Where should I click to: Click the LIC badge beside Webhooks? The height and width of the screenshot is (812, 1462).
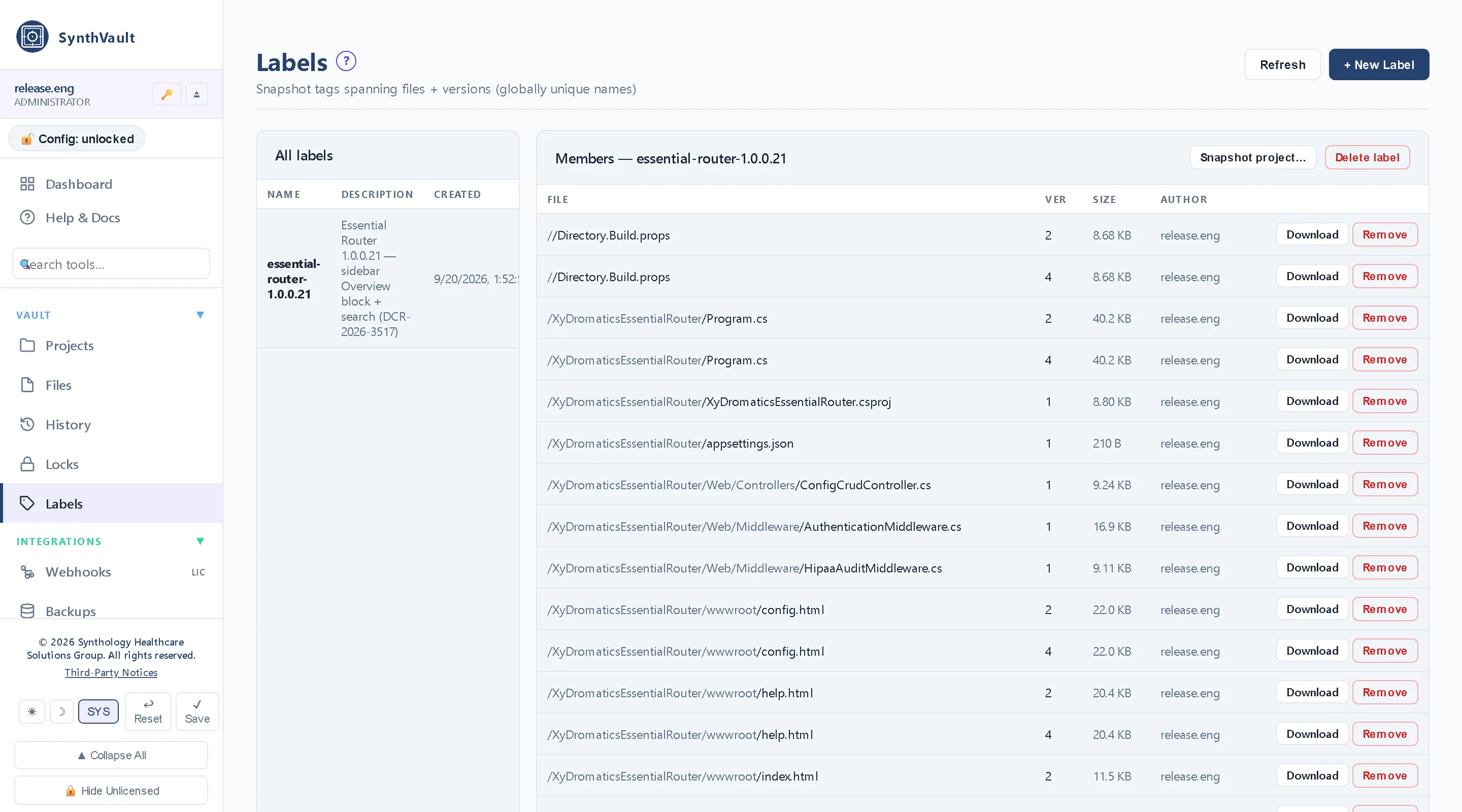[198, 572]
